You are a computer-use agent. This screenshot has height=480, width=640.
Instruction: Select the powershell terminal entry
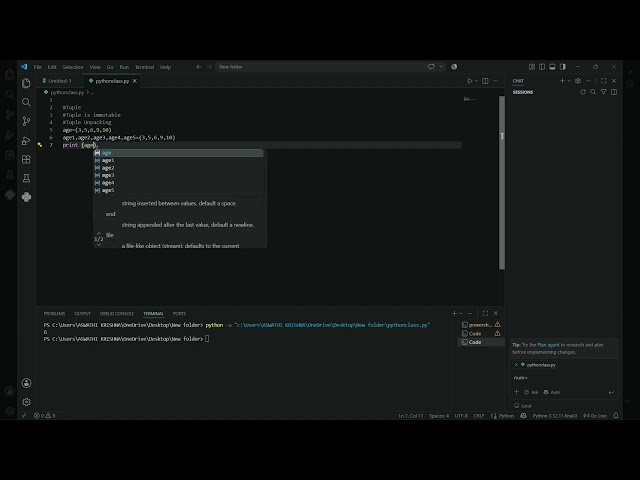click(x=480, y=324)
